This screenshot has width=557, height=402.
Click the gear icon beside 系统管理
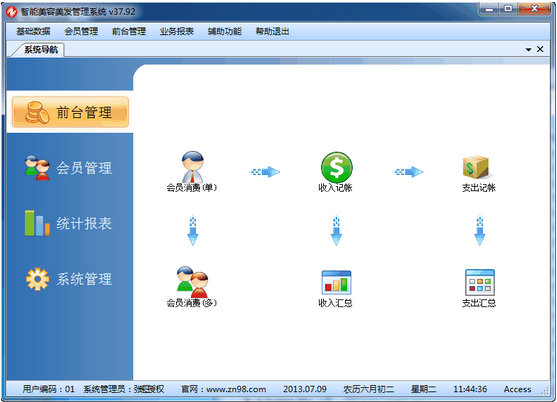37,279
